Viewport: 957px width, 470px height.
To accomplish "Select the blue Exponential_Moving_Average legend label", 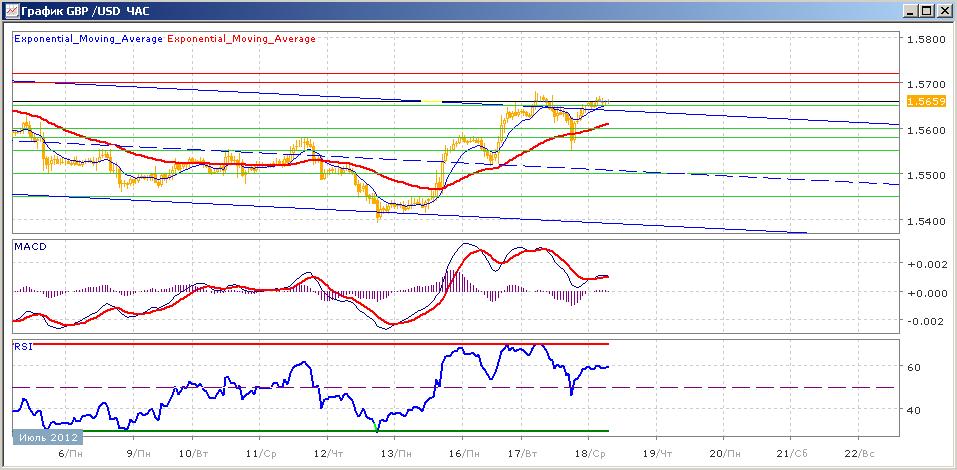I will 88,39.
